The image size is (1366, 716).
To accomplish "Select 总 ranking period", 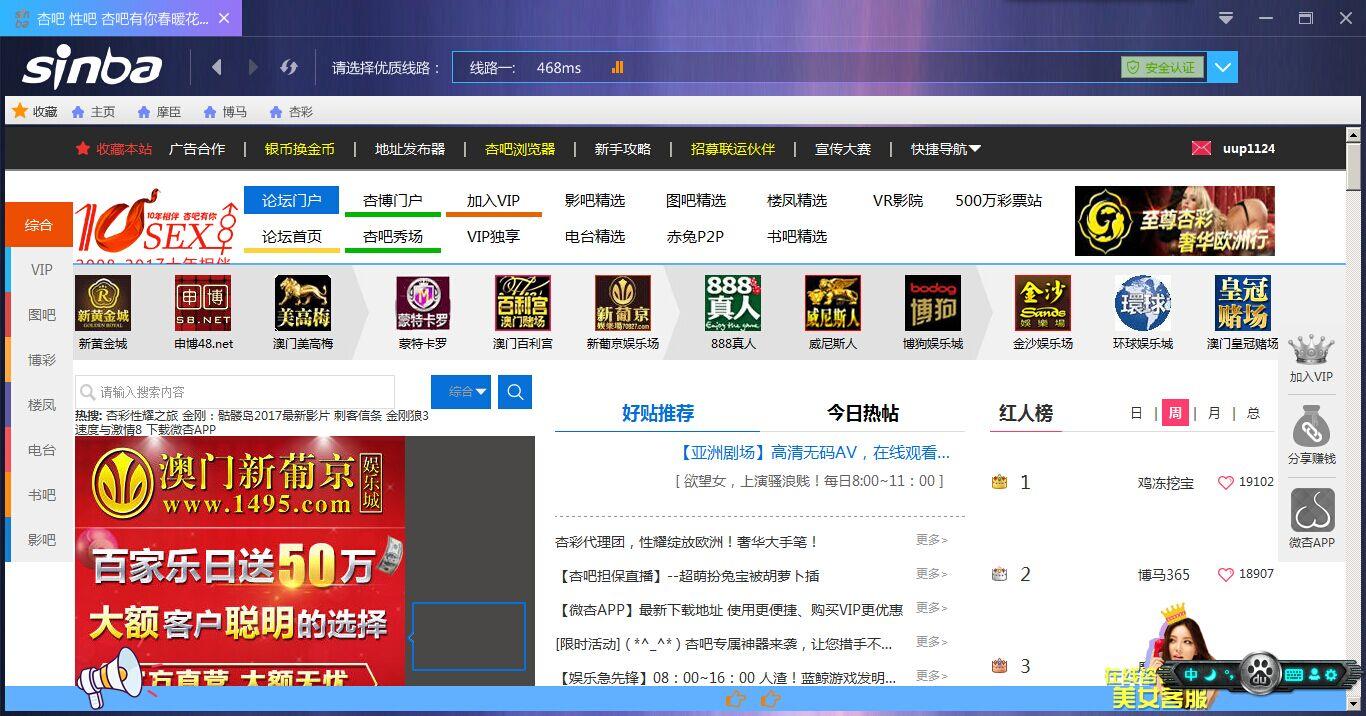I will tap(1253, 413).
